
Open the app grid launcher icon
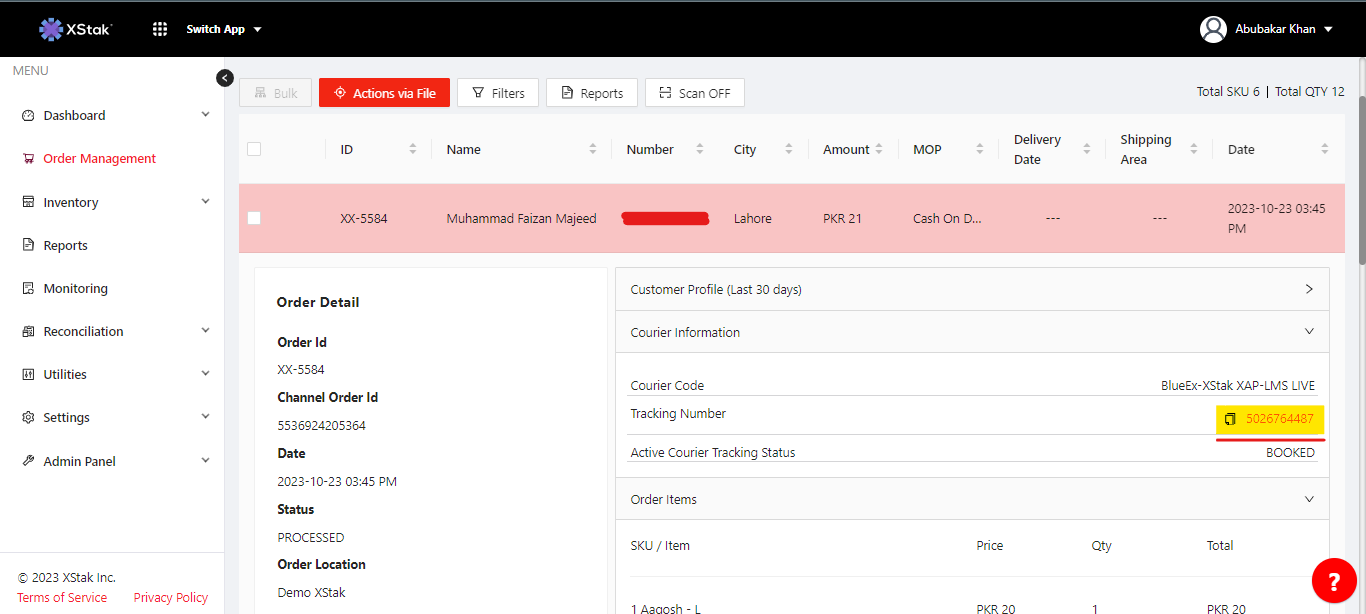(x=160, y=29)
